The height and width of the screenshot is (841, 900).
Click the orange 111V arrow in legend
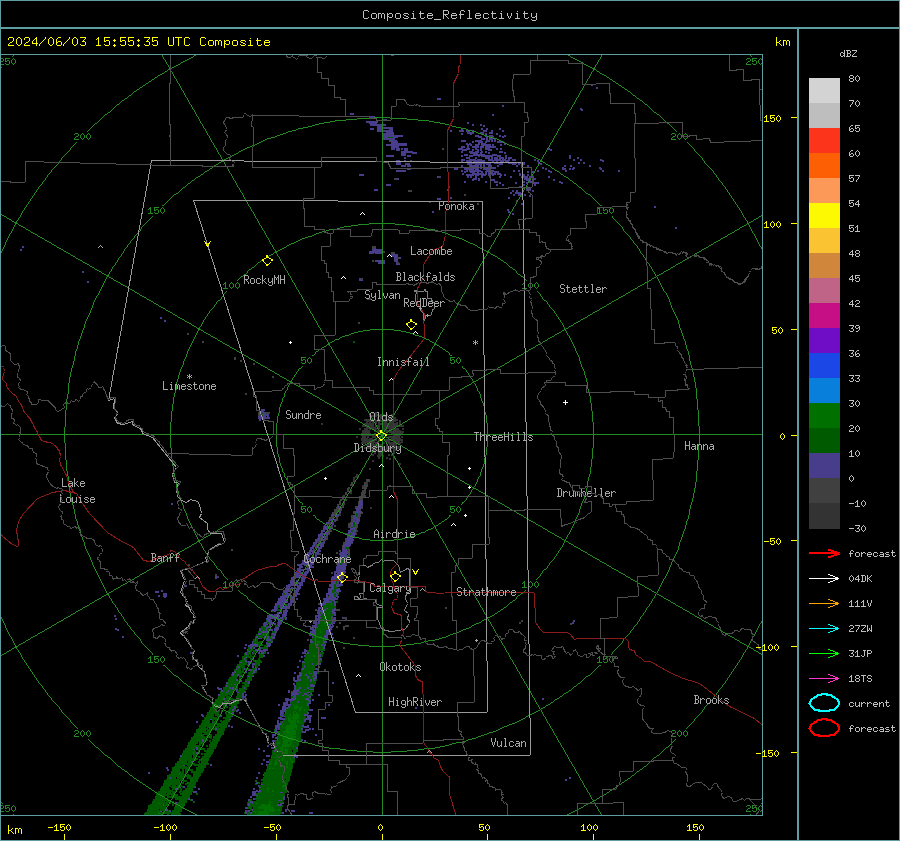click(824, 603)
